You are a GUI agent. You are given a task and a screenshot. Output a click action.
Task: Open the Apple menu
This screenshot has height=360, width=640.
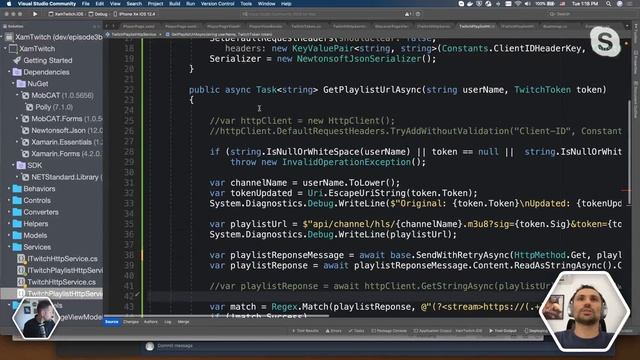tap(9, 4)
